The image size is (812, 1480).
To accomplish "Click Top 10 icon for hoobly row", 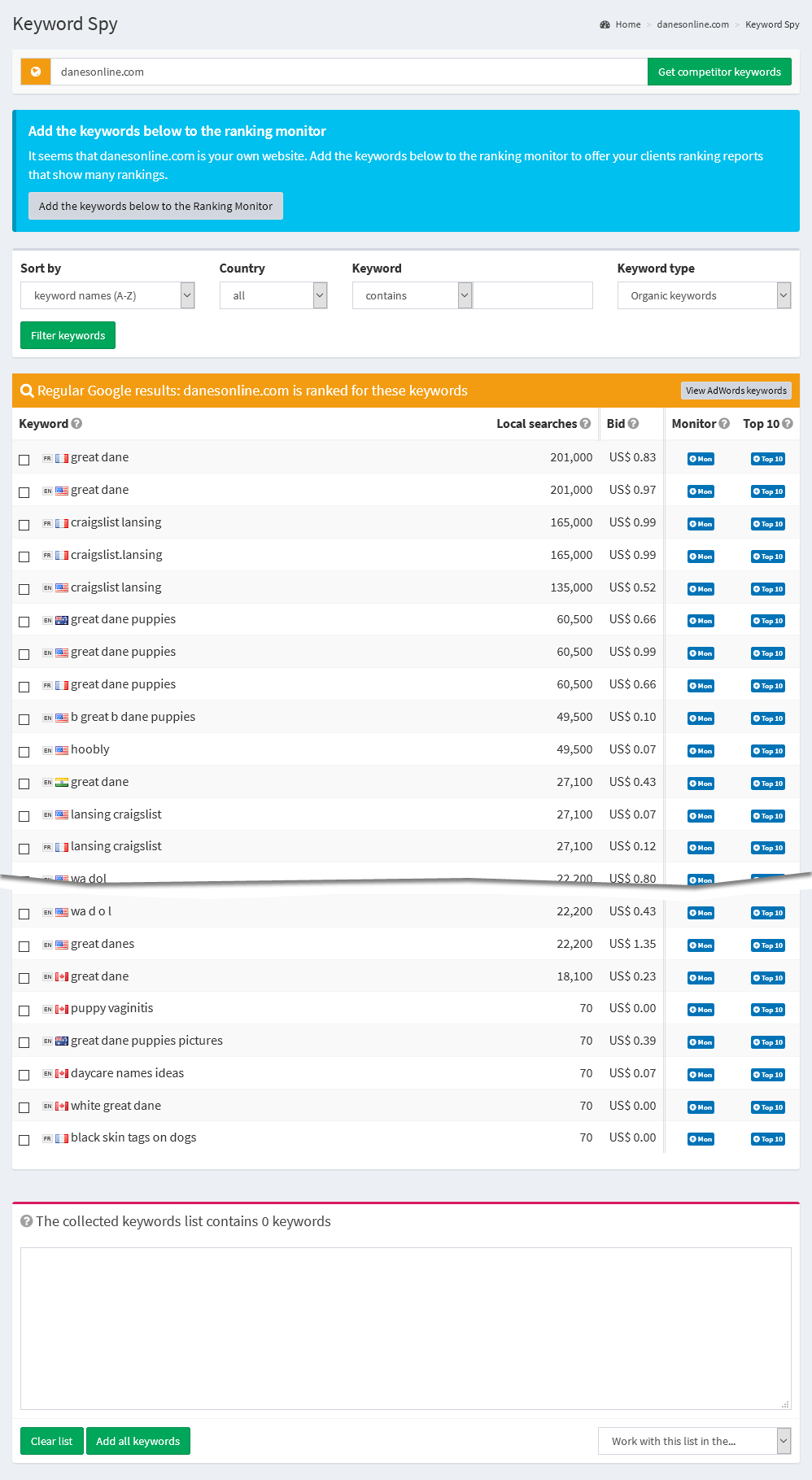I will (x=768, y=751).
